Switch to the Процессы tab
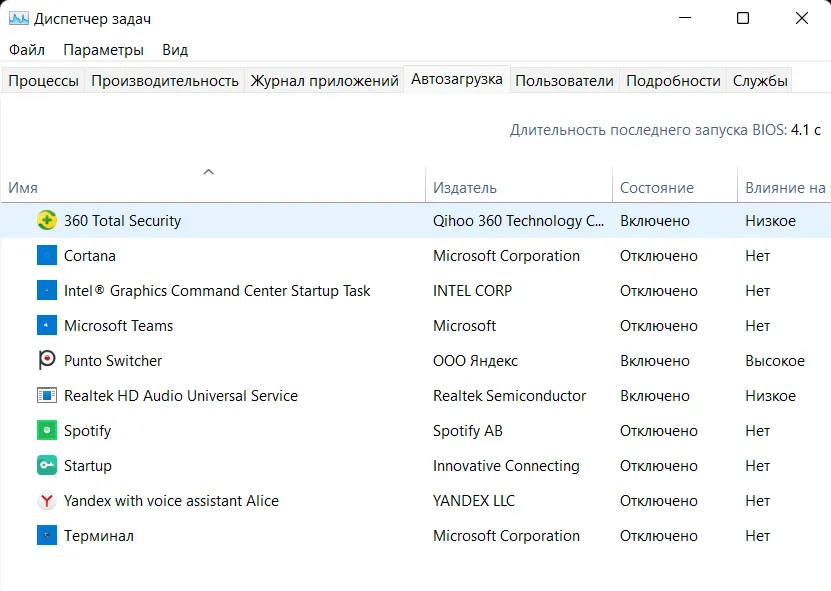Screen dimensions: 831x591 (x=43, y=81)
